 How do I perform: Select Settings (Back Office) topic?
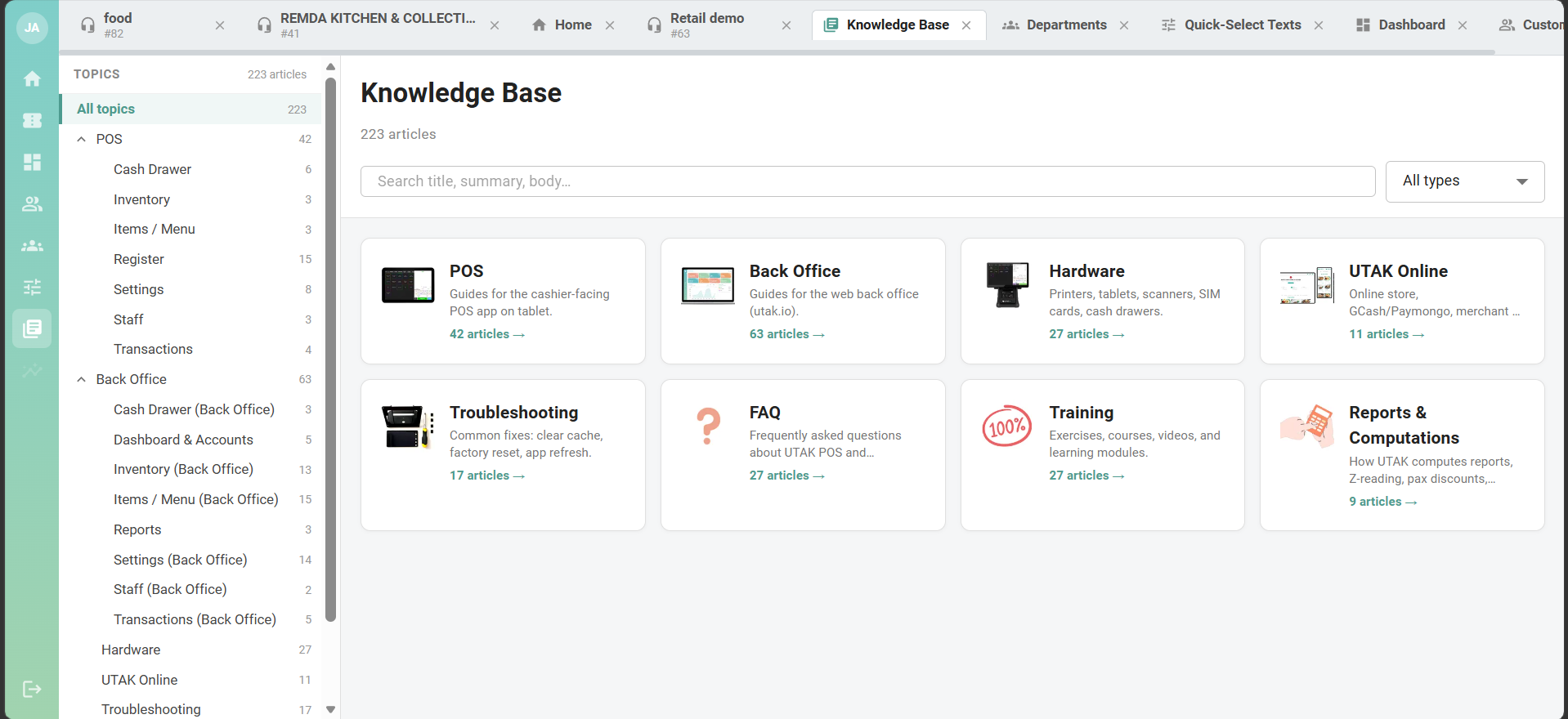[x=191, y=560]
